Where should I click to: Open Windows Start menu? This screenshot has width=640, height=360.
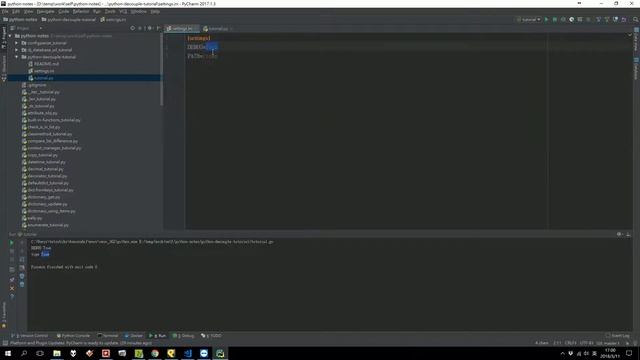pyautogui.click(x=8, y=353)
